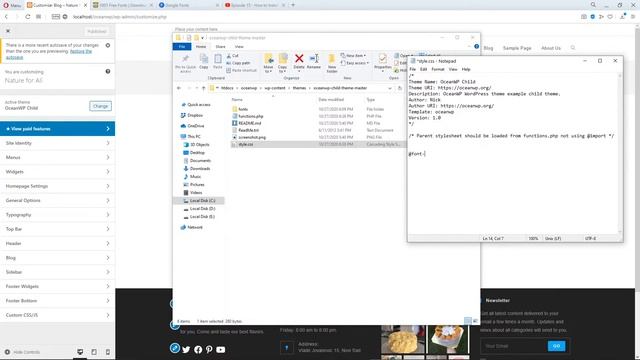Viewport: 640px width, 360px height.
Task: Click Hide Controls in customizer footer
Action: tap(22, 352)
